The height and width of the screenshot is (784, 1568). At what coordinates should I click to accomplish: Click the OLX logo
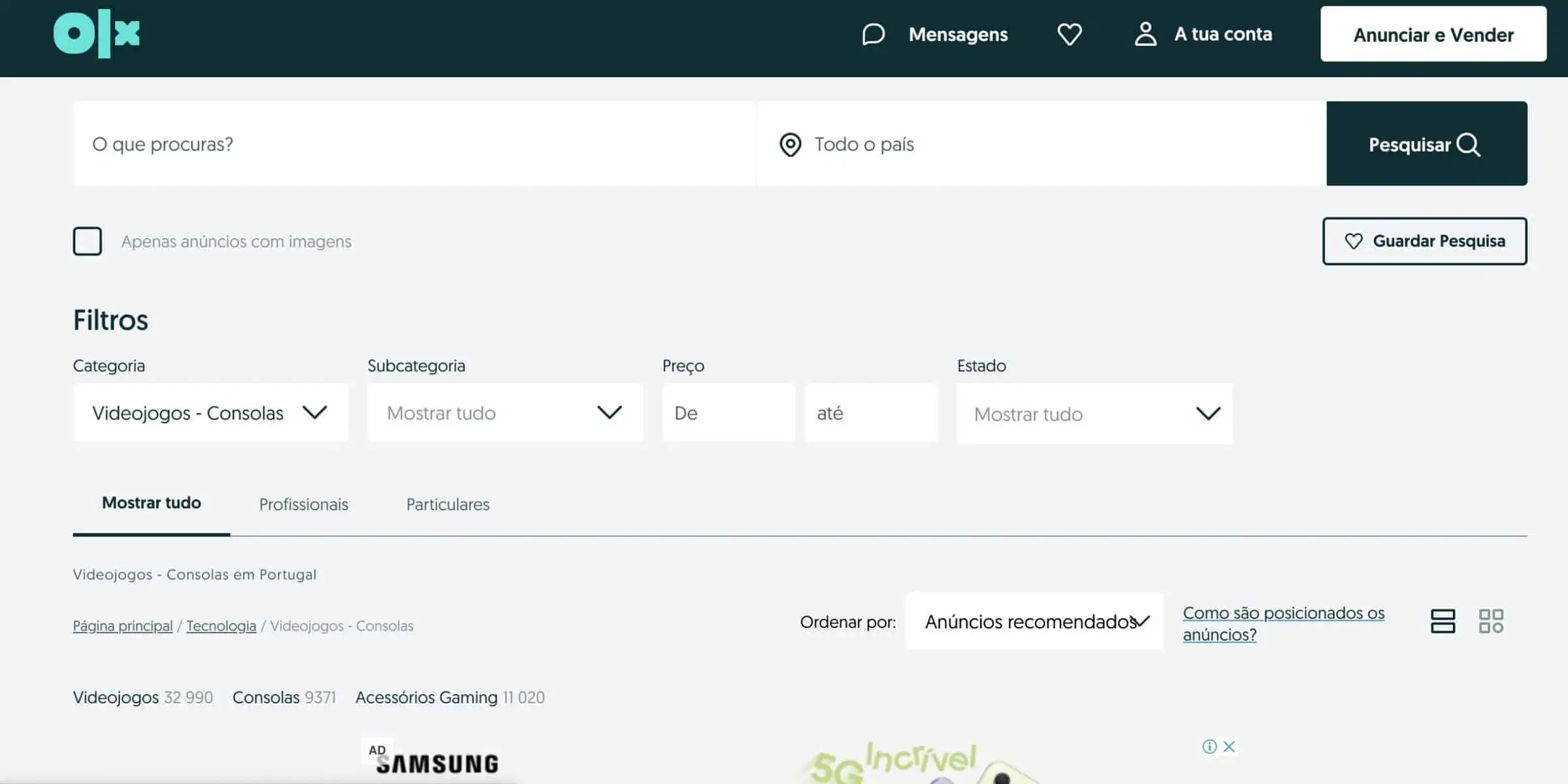(x=97, y=34)
